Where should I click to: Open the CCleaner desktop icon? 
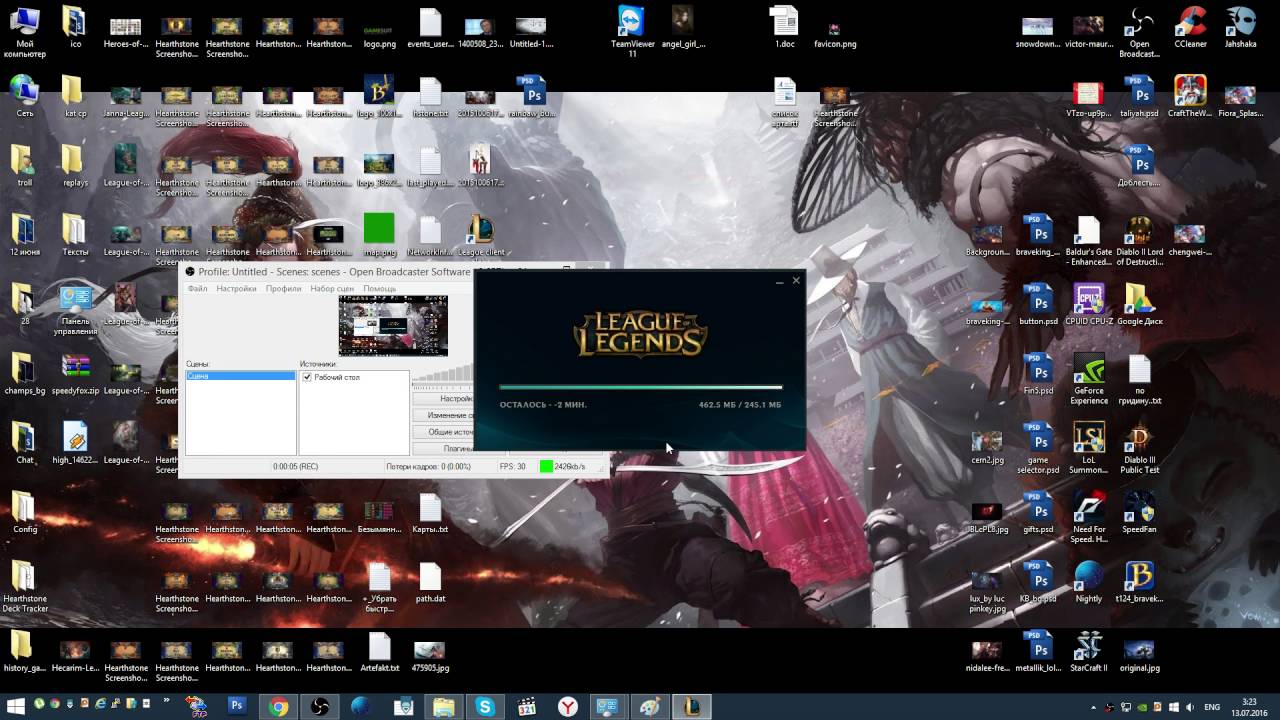[1190, 29]
